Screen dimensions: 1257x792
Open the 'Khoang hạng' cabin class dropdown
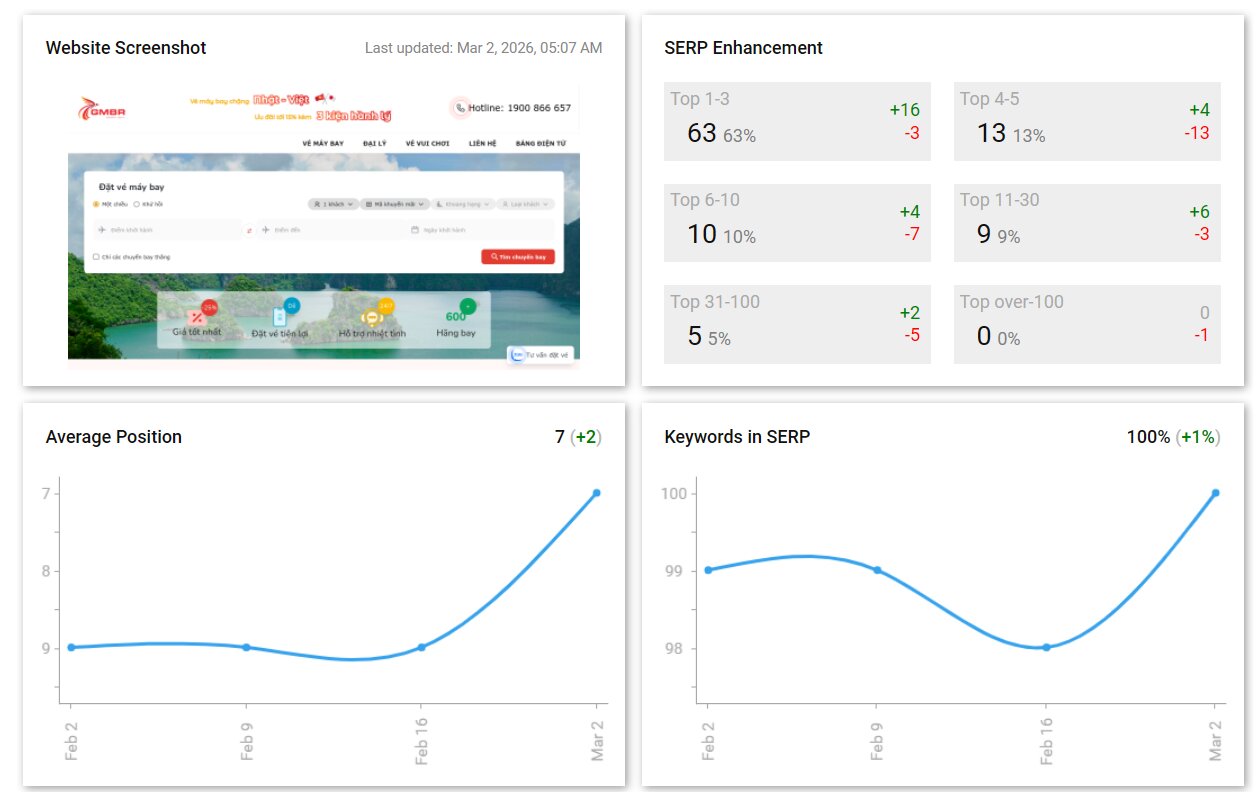464,204
